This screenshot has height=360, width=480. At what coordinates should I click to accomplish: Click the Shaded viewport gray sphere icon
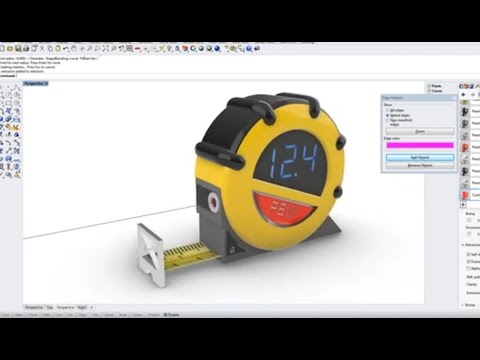[x=201, y=49]
